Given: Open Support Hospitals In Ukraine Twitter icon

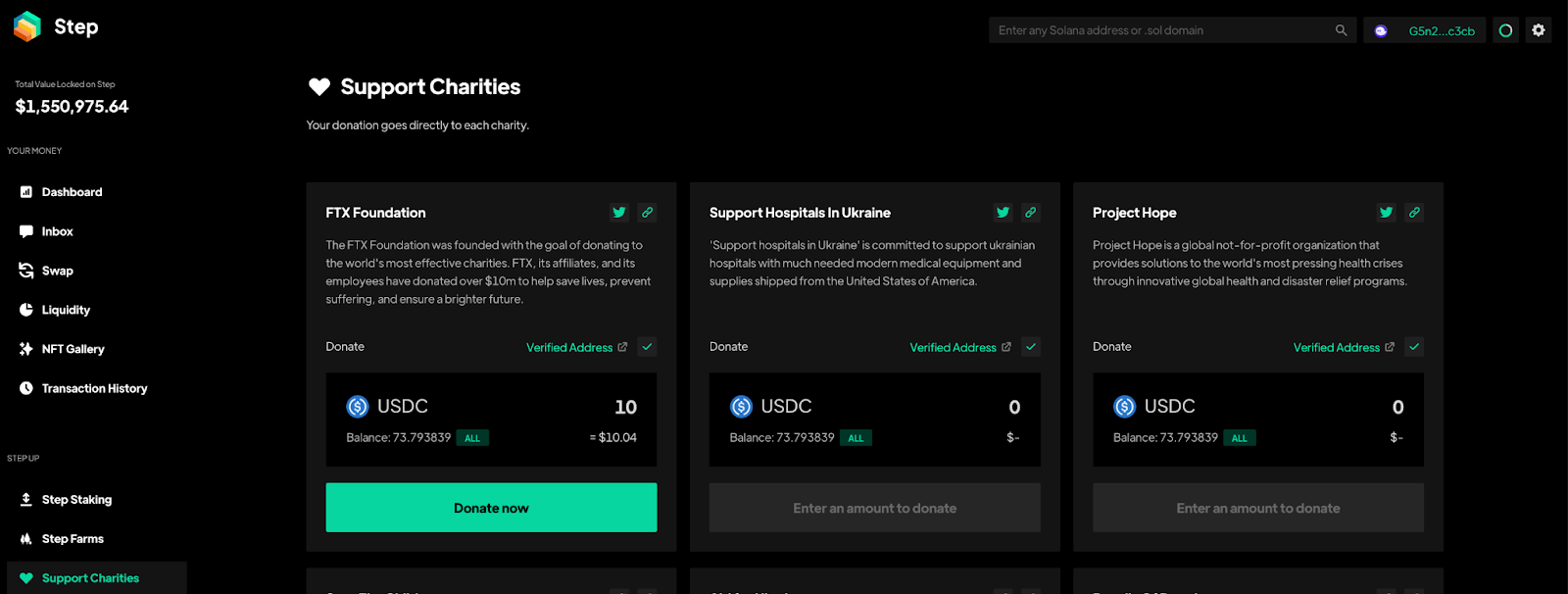Looking at the screenshot, I should tap(1003, 212).
